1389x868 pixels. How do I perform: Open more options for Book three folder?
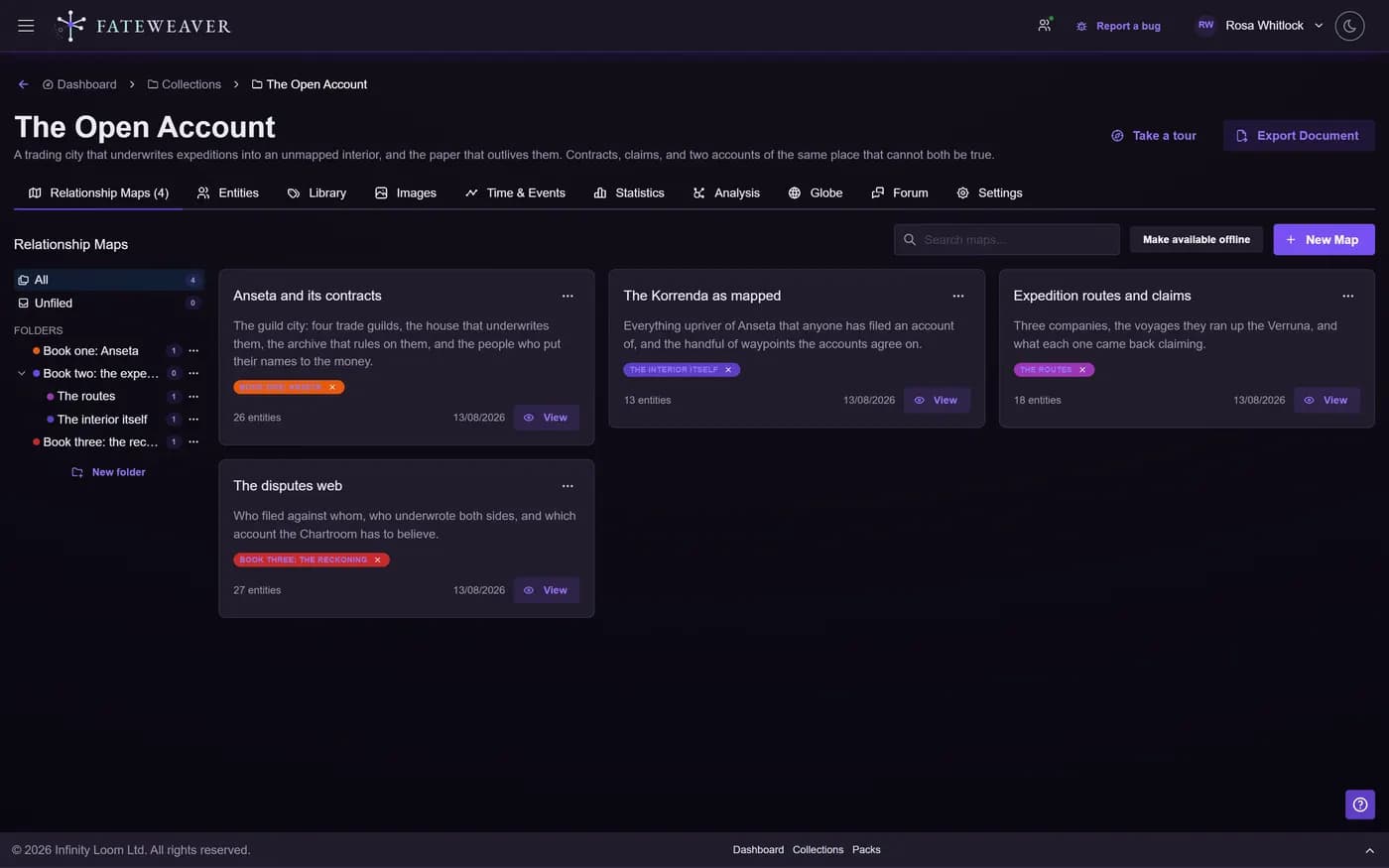(x=193, y=441)
